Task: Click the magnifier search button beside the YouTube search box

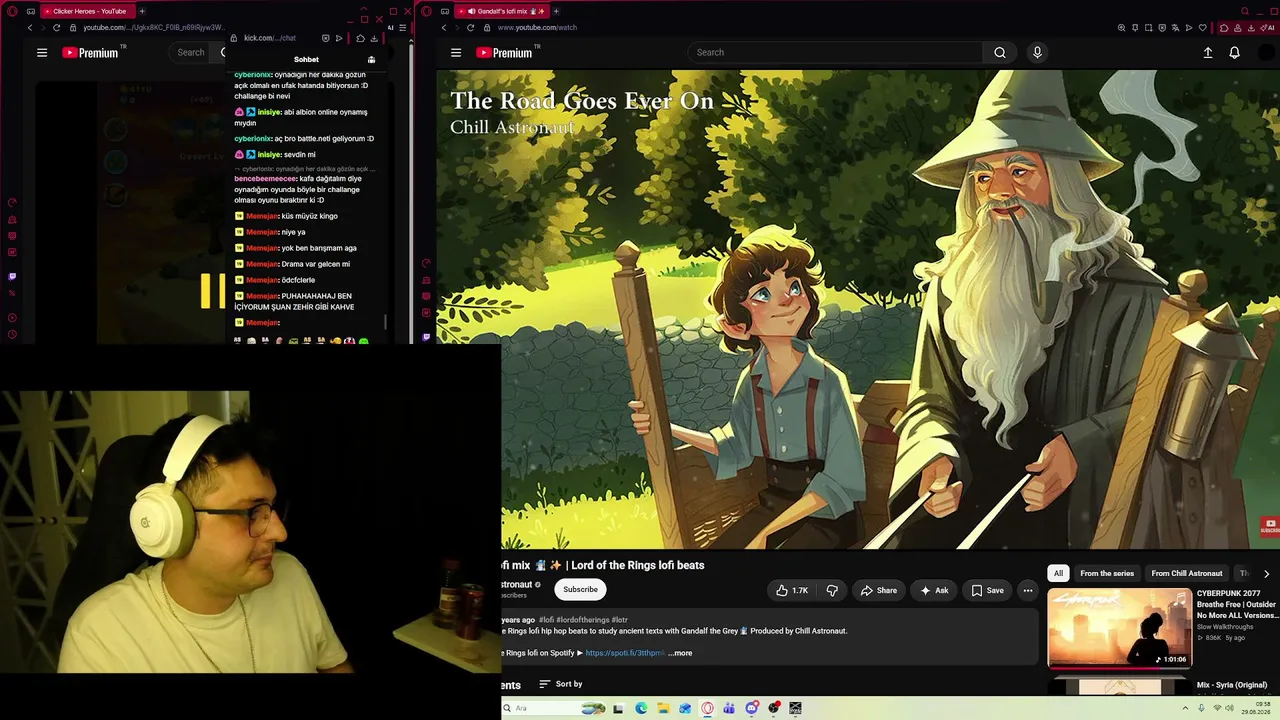Action: [x=1000, y=53]
